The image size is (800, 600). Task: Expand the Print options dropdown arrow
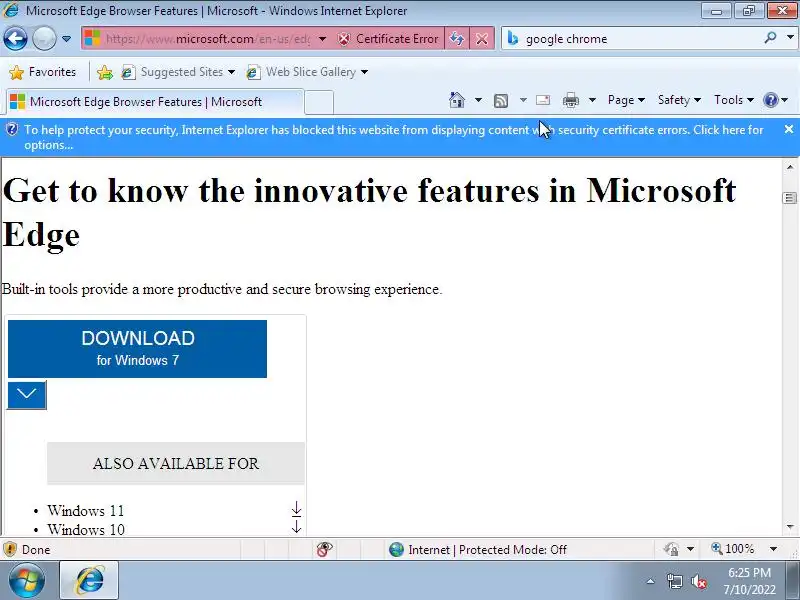[x=592, y=100]
